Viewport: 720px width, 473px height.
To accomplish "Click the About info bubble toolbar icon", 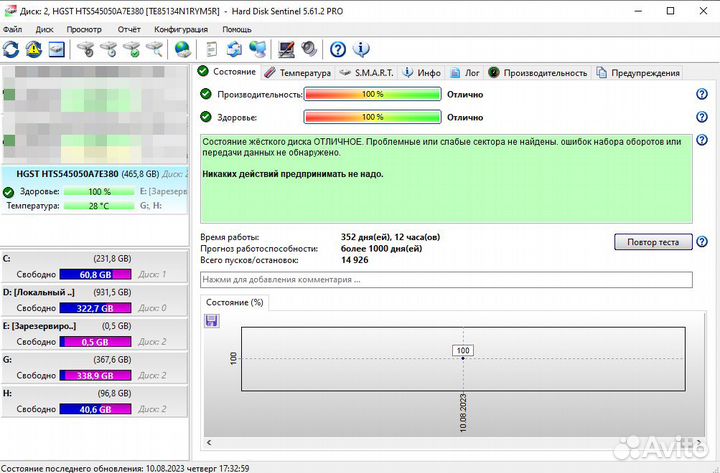I will tap(361, 49).
